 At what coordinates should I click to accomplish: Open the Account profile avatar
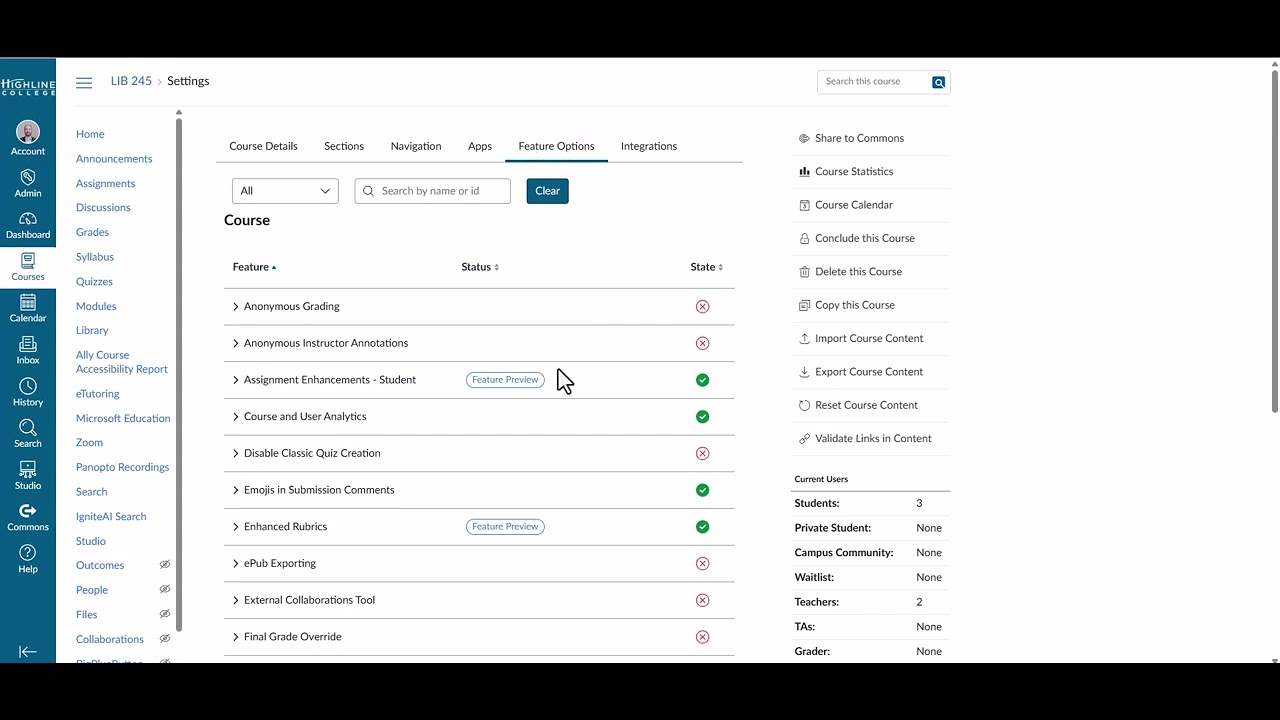pyautogui.click(x=28, y=132)
